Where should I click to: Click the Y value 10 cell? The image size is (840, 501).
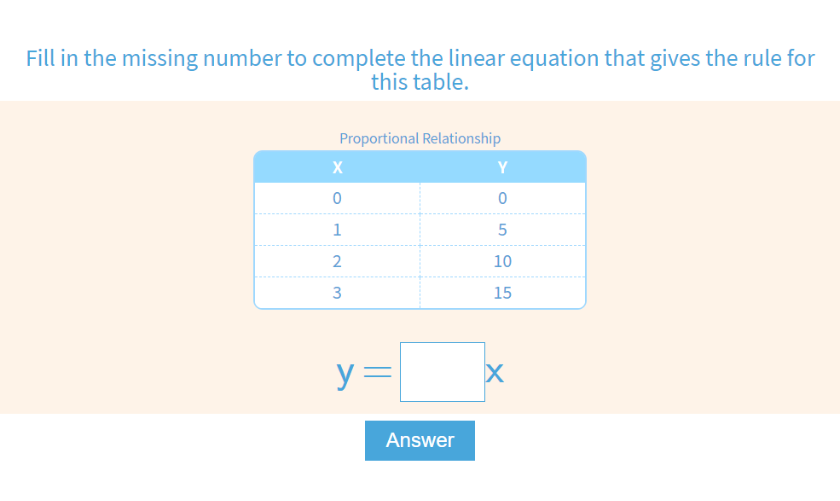pos(503,261)
